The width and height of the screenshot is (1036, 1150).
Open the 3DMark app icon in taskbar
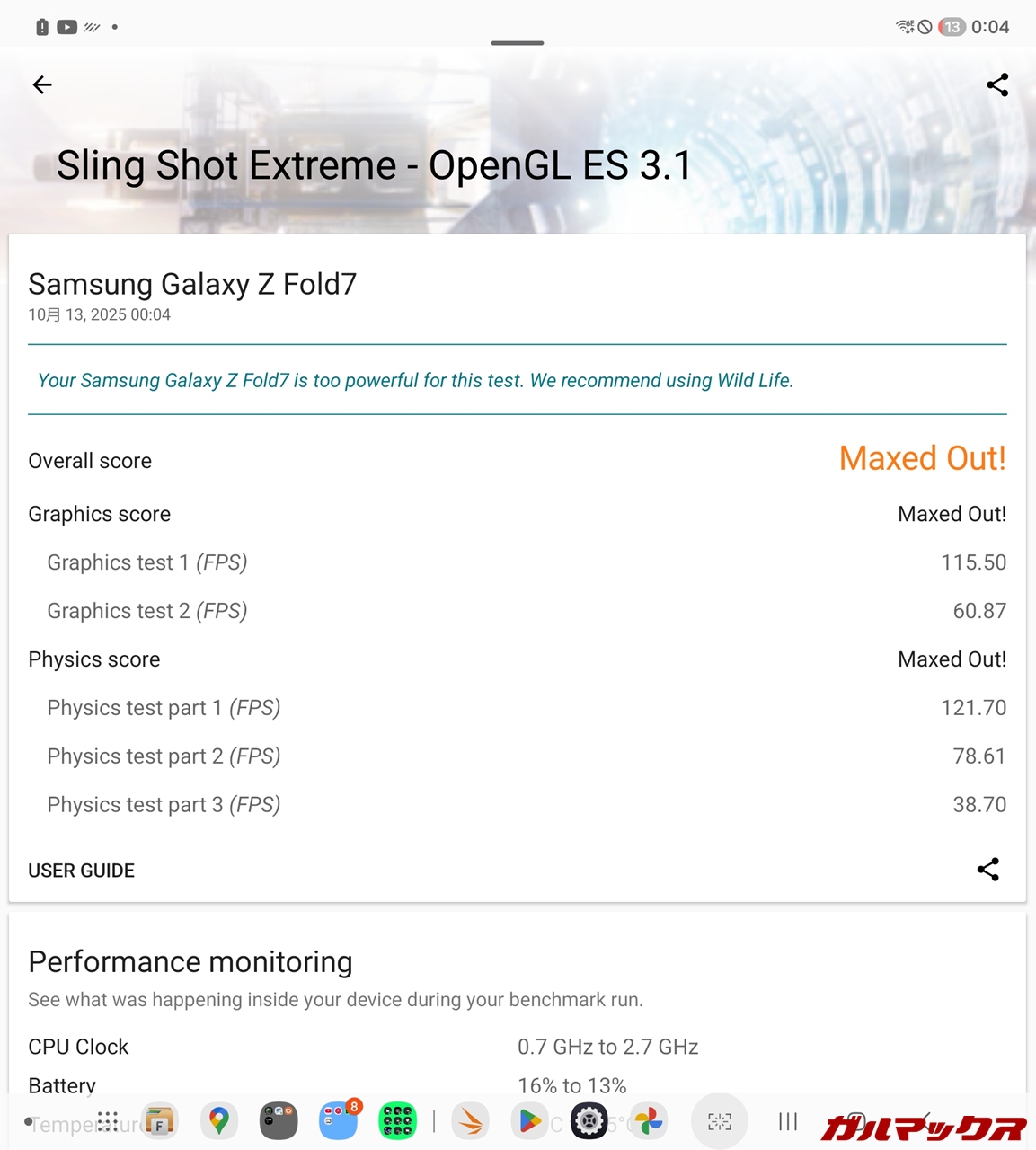pos(470,1121)
